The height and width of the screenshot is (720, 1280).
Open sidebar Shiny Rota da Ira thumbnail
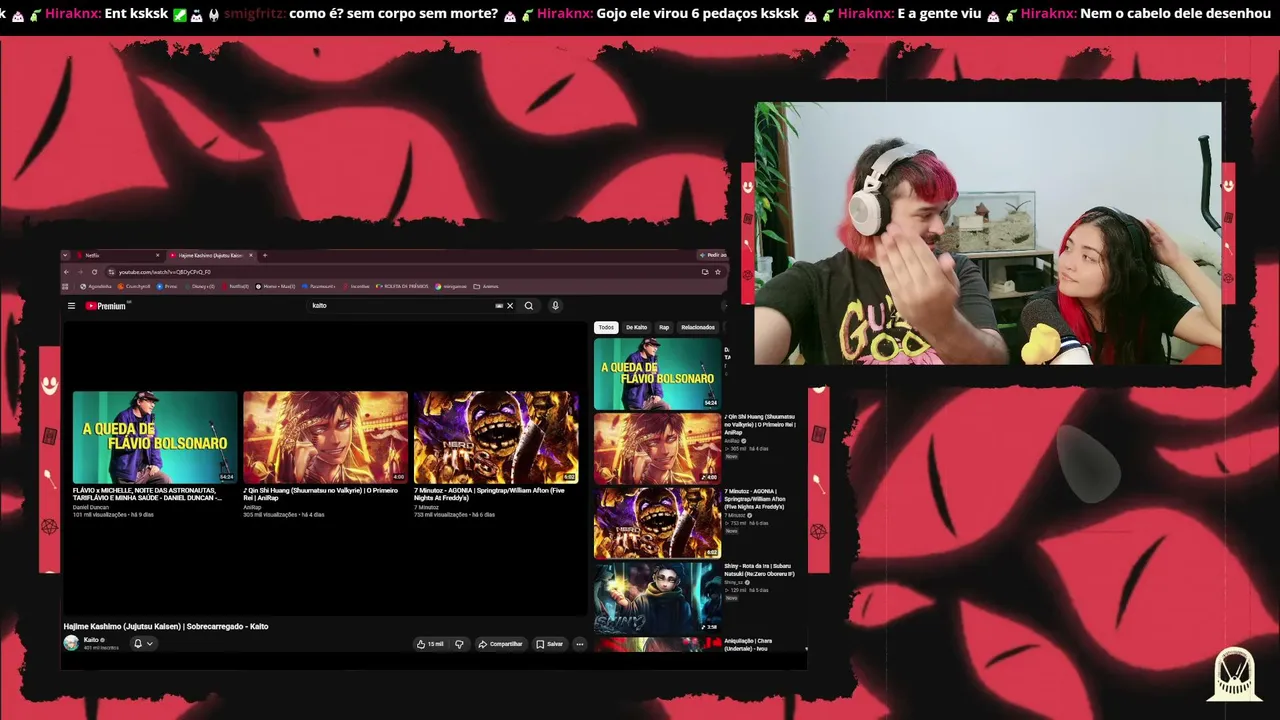657,597
